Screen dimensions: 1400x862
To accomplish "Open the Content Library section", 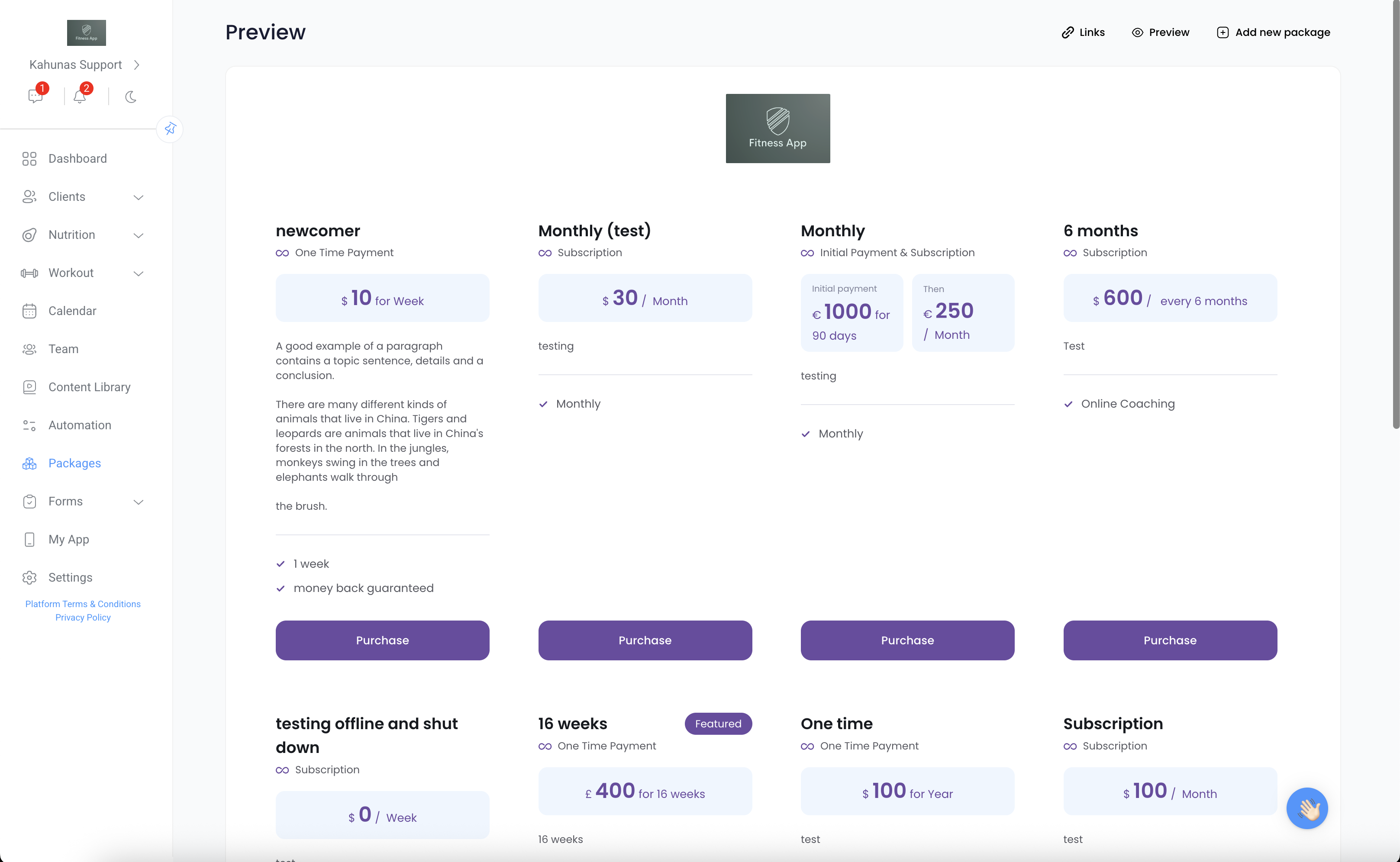I will (90, 387).
